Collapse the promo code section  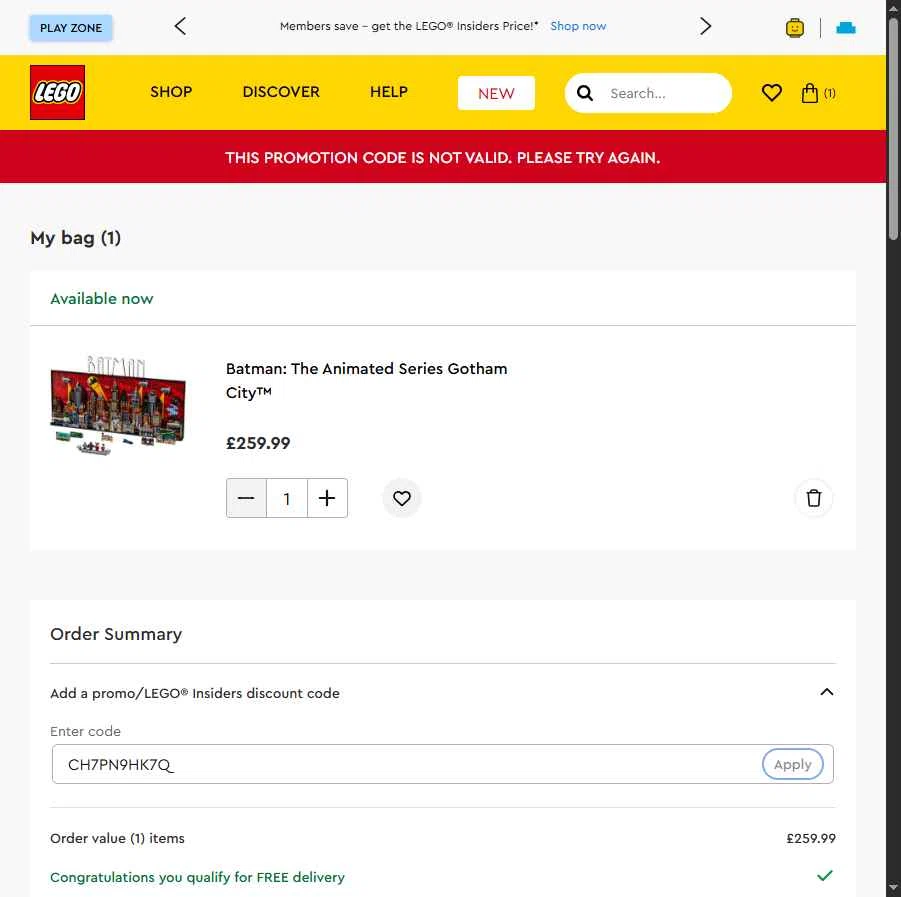coord(826,692)
